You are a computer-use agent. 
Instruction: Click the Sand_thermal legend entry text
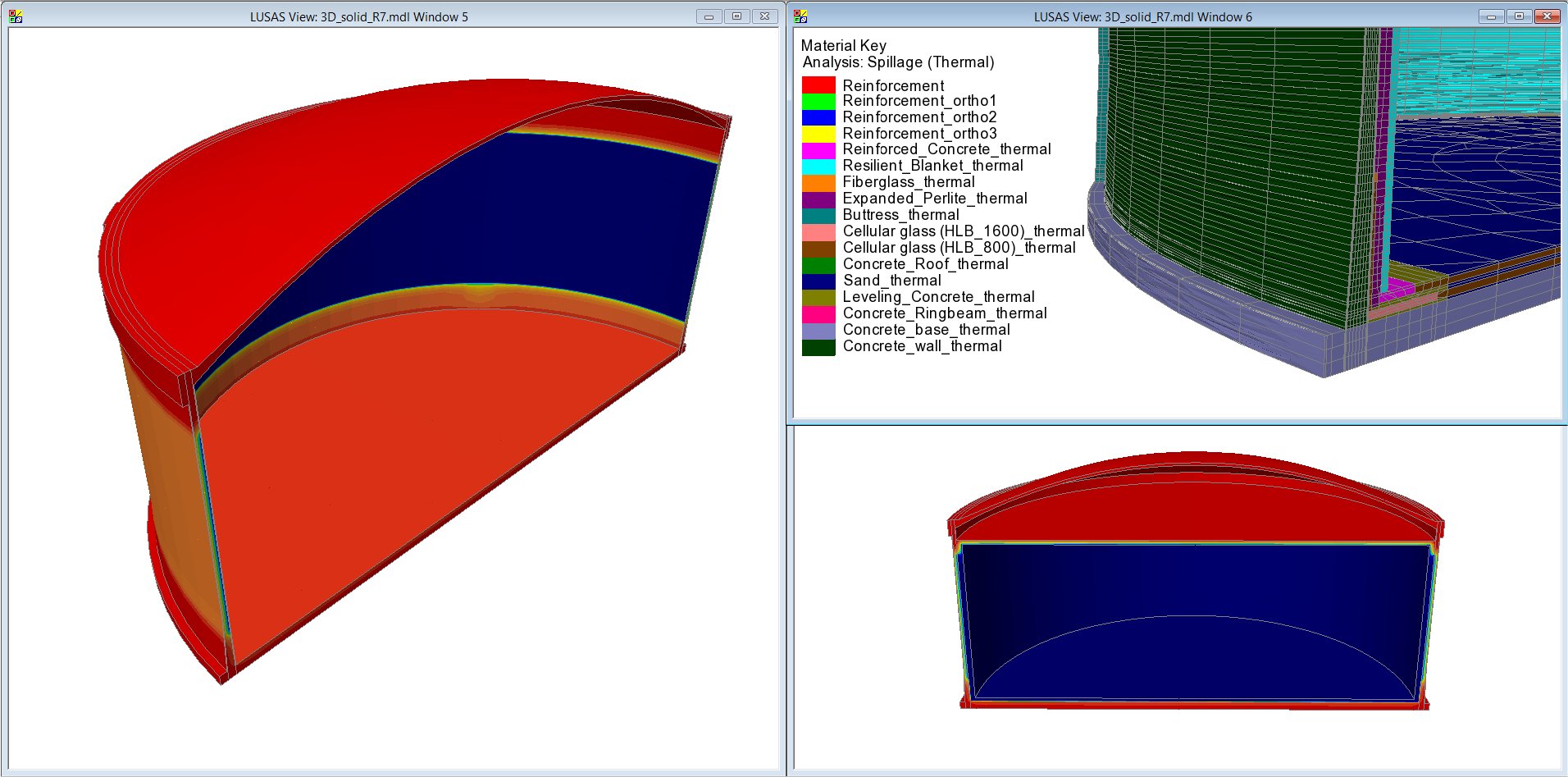pos(891,281)
